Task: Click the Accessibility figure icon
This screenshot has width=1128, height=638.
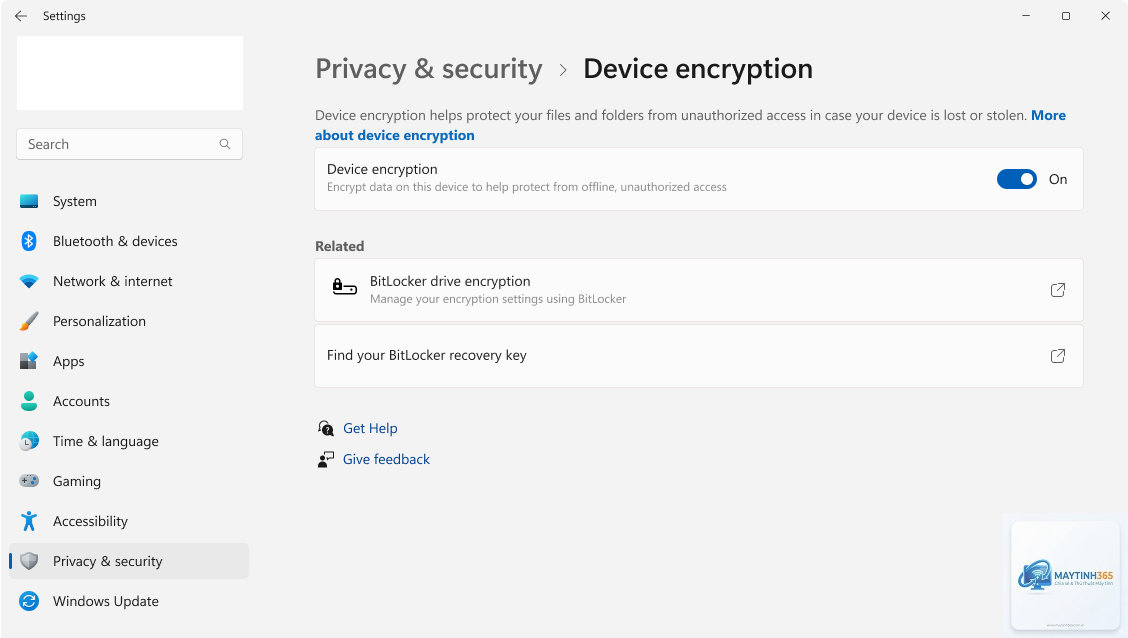Action: click(29, 521)
